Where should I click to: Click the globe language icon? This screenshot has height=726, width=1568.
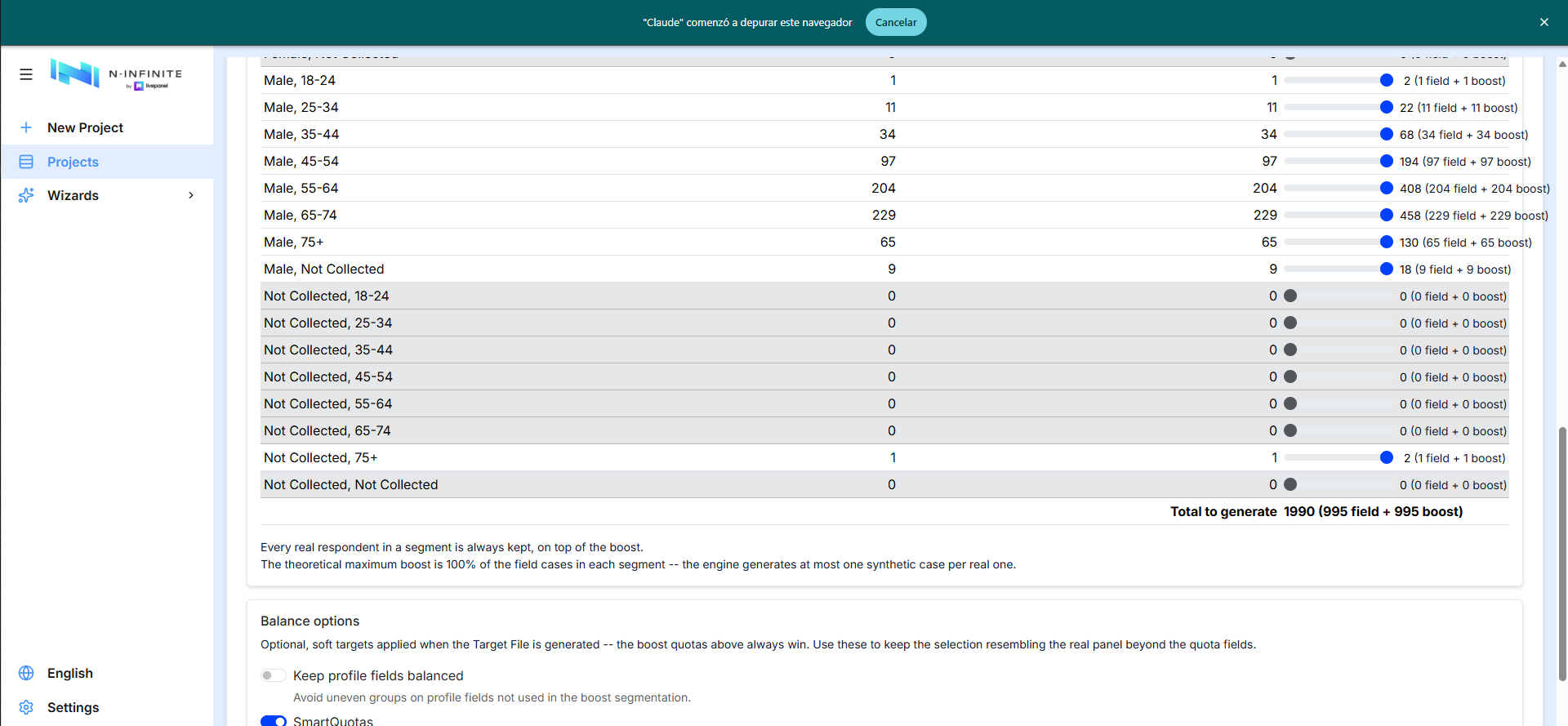pyautogui.click(x=26, y=673)
